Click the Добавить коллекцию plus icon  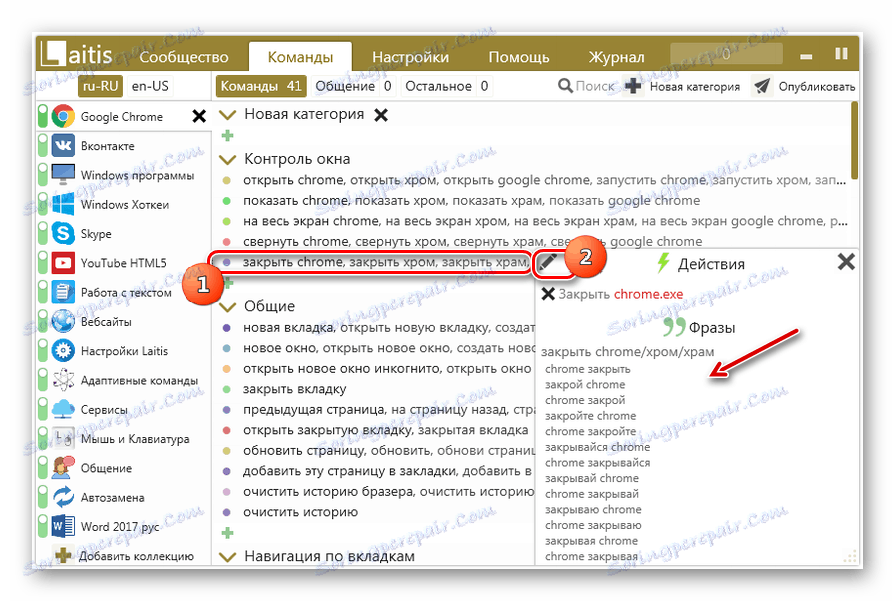[x=63, y=555]
